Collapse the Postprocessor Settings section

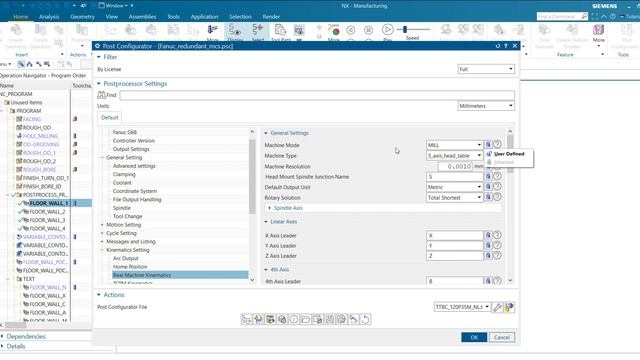point(99,84)
